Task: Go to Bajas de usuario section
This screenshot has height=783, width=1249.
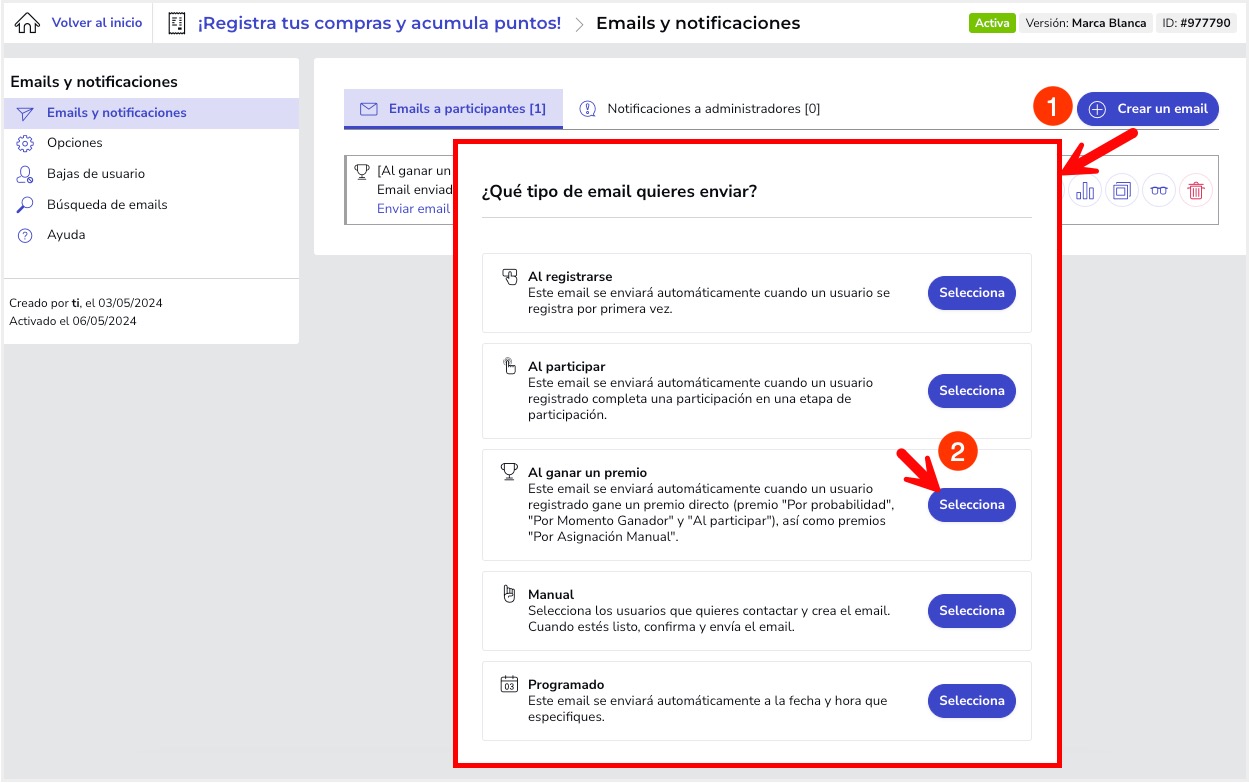Action: pos(96,174)
